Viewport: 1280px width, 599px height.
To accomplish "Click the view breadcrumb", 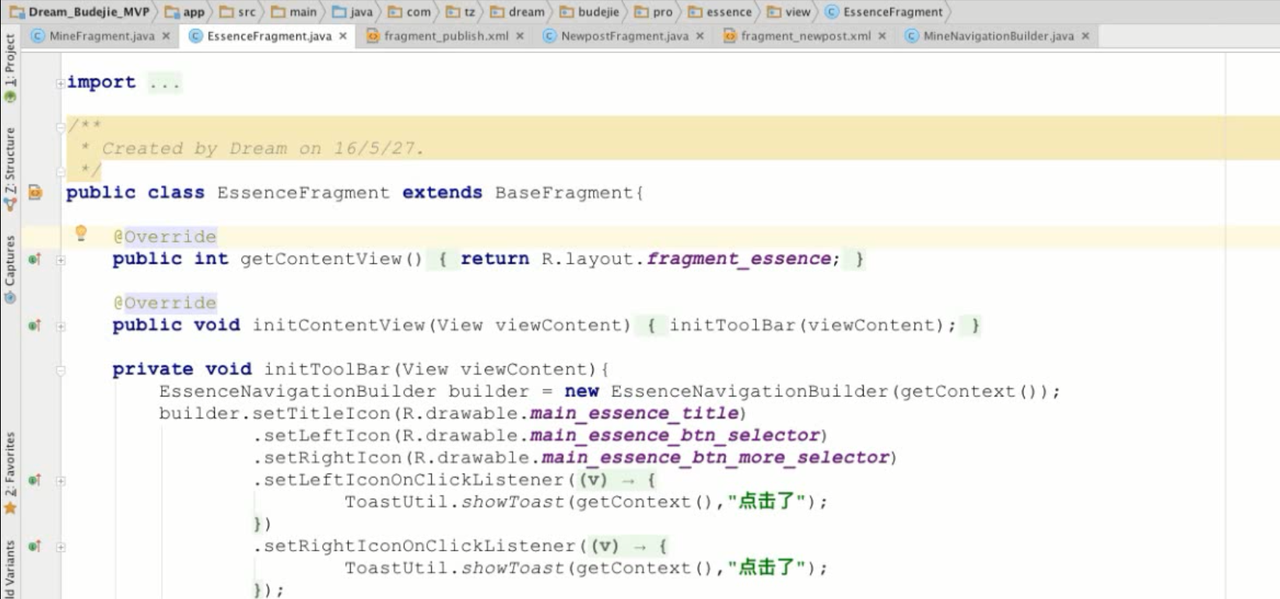I will [789, 12].
